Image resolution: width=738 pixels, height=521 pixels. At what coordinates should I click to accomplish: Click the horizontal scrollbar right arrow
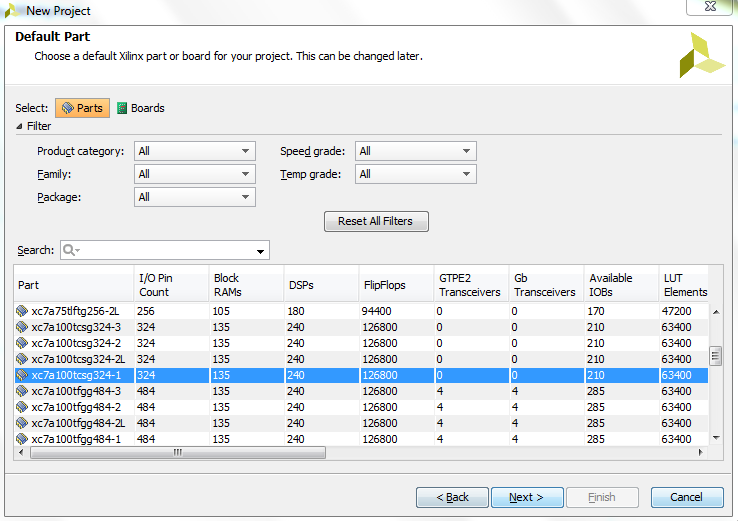point(701,453)
